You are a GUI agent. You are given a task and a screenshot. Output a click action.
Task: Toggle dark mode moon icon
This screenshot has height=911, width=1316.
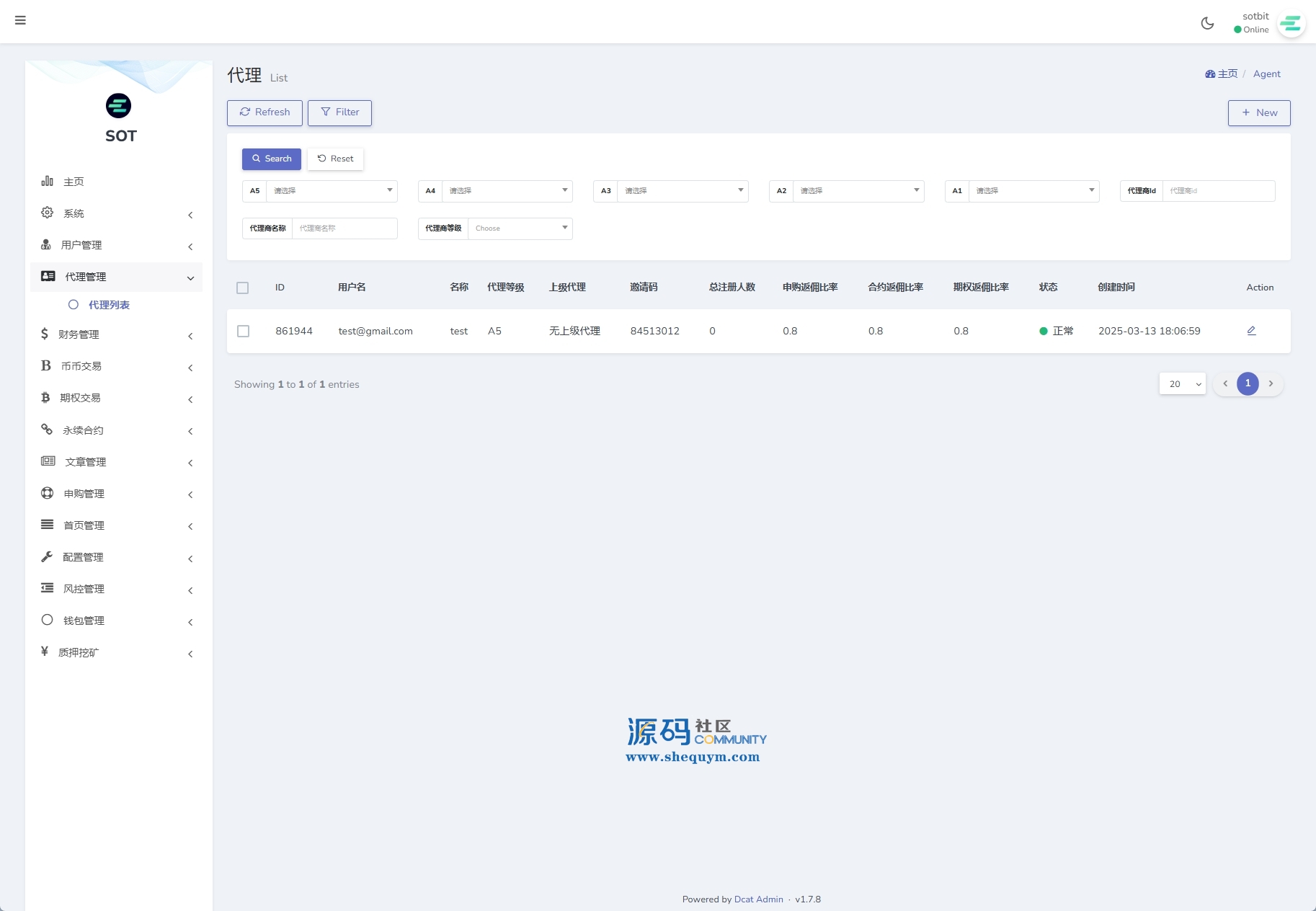click(1207, 23)
